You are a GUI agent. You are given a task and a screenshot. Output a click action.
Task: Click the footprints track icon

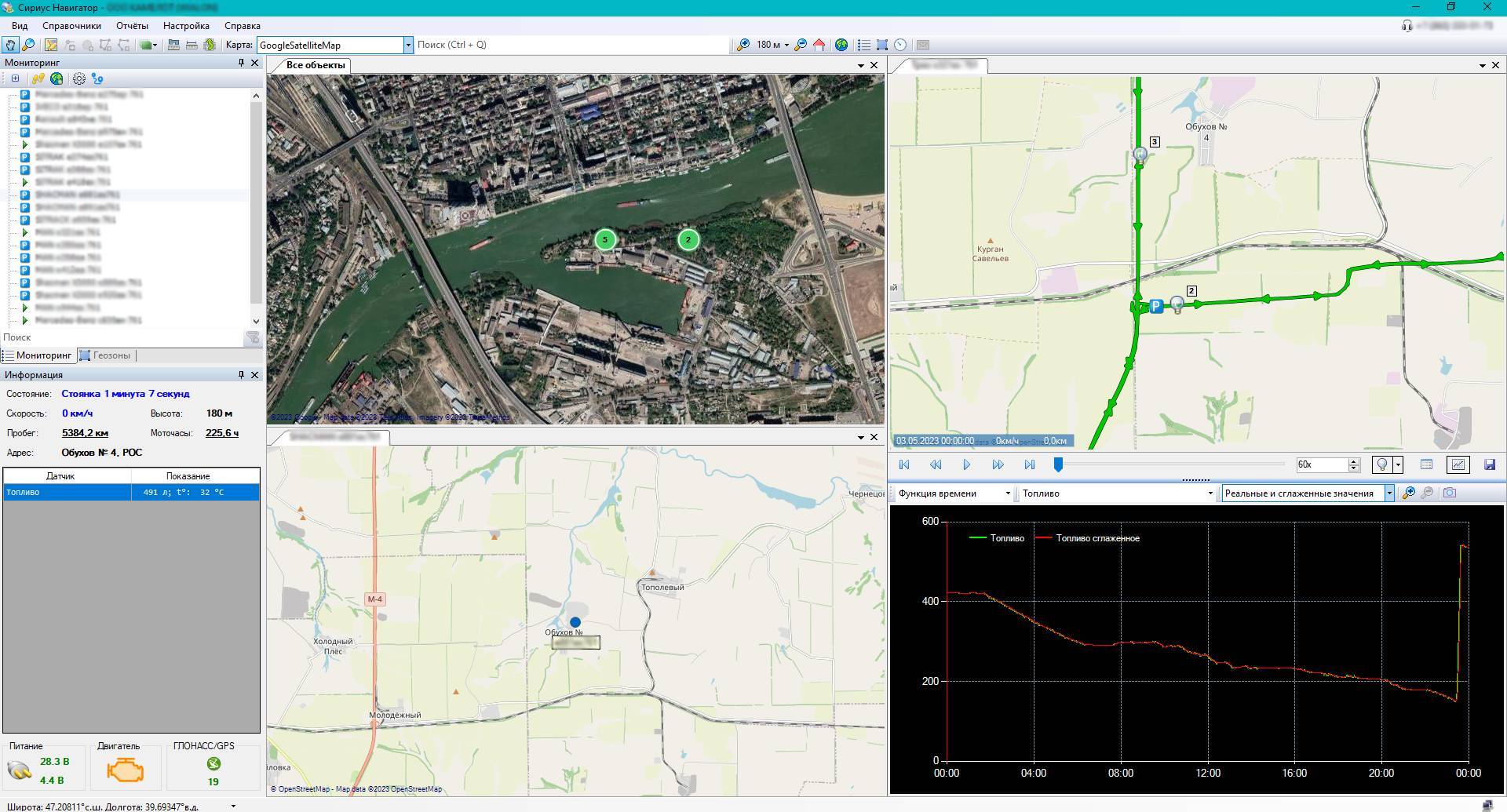tap(38, 78)
